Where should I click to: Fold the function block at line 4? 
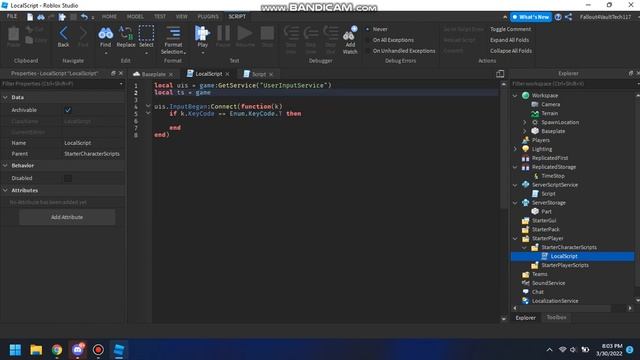(148, 106)
